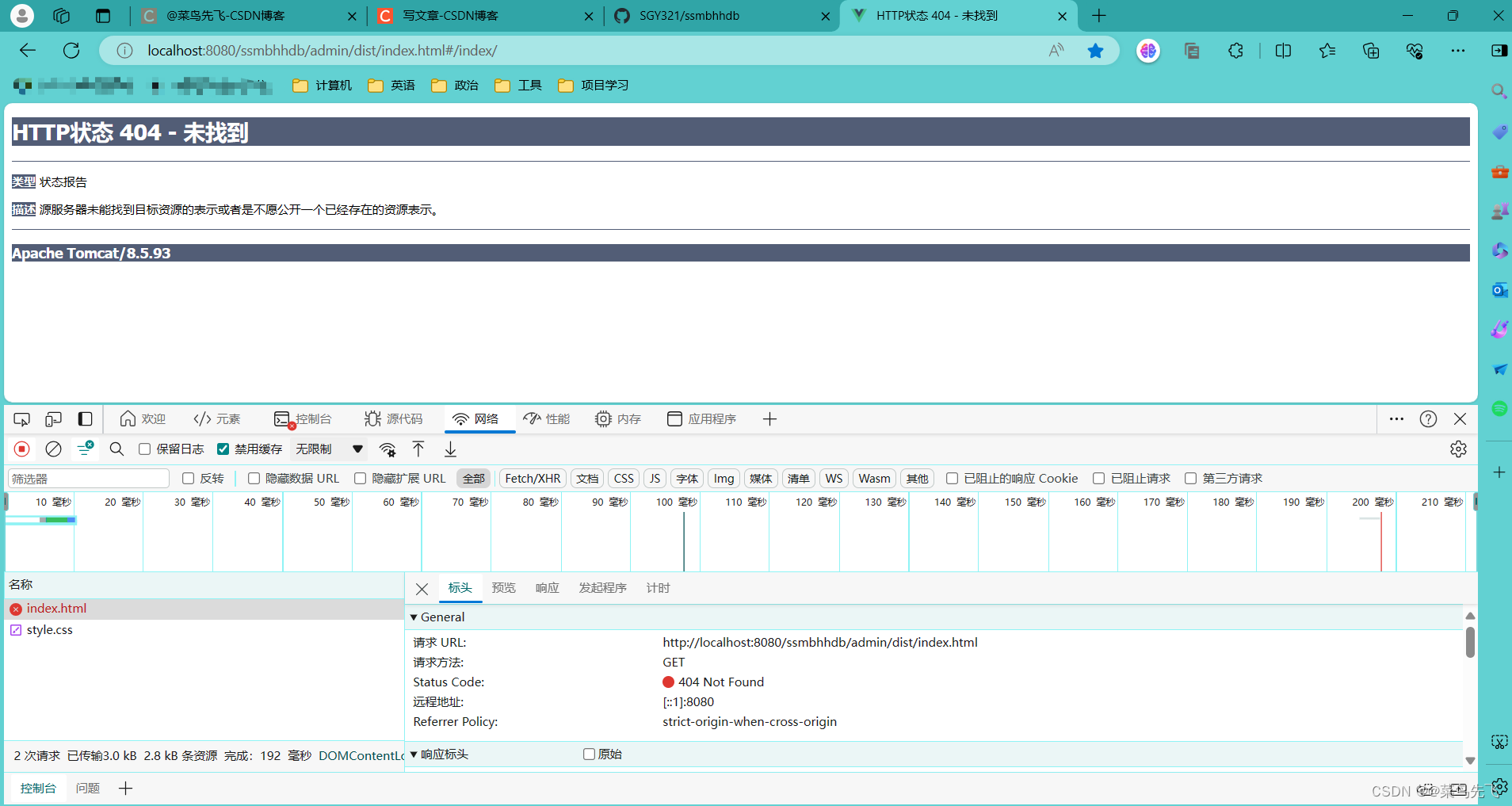Click the record network log button
1512x806 pixels.
tap(22, 449)
